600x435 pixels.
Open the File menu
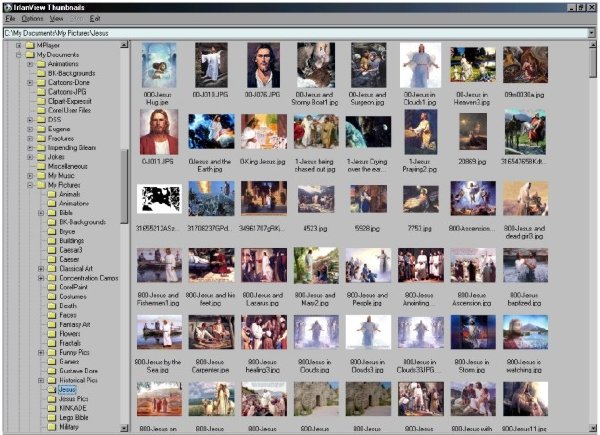[x=10, y=18]
